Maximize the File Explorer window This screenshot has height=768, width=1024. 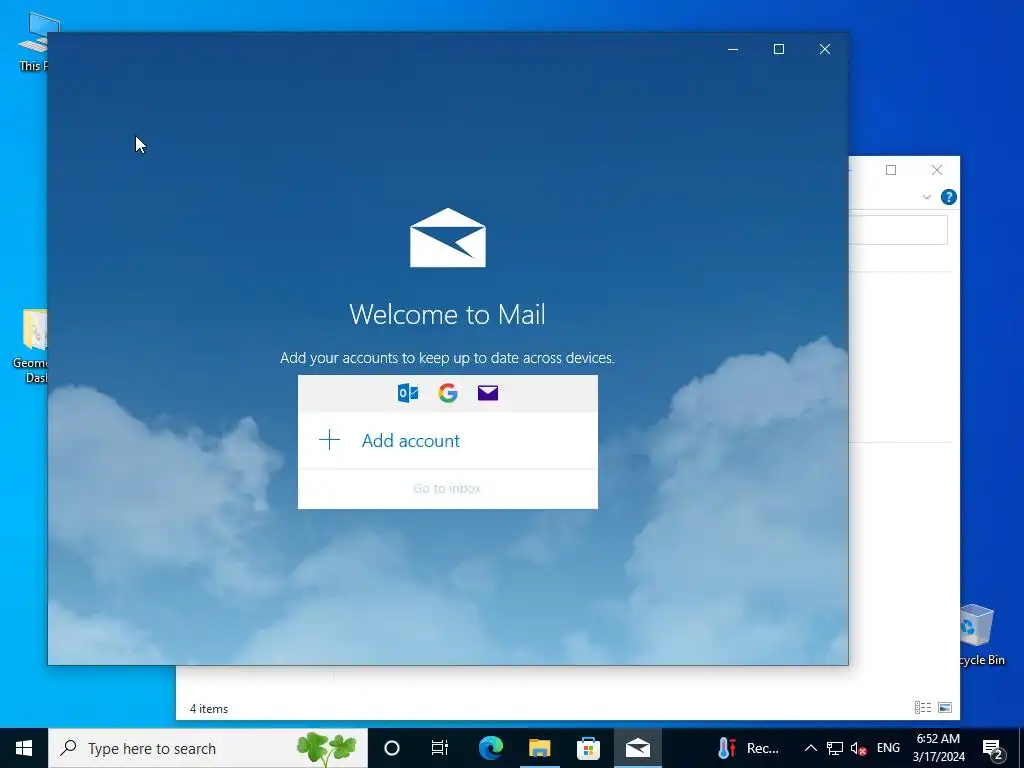[x=891, y=170]
